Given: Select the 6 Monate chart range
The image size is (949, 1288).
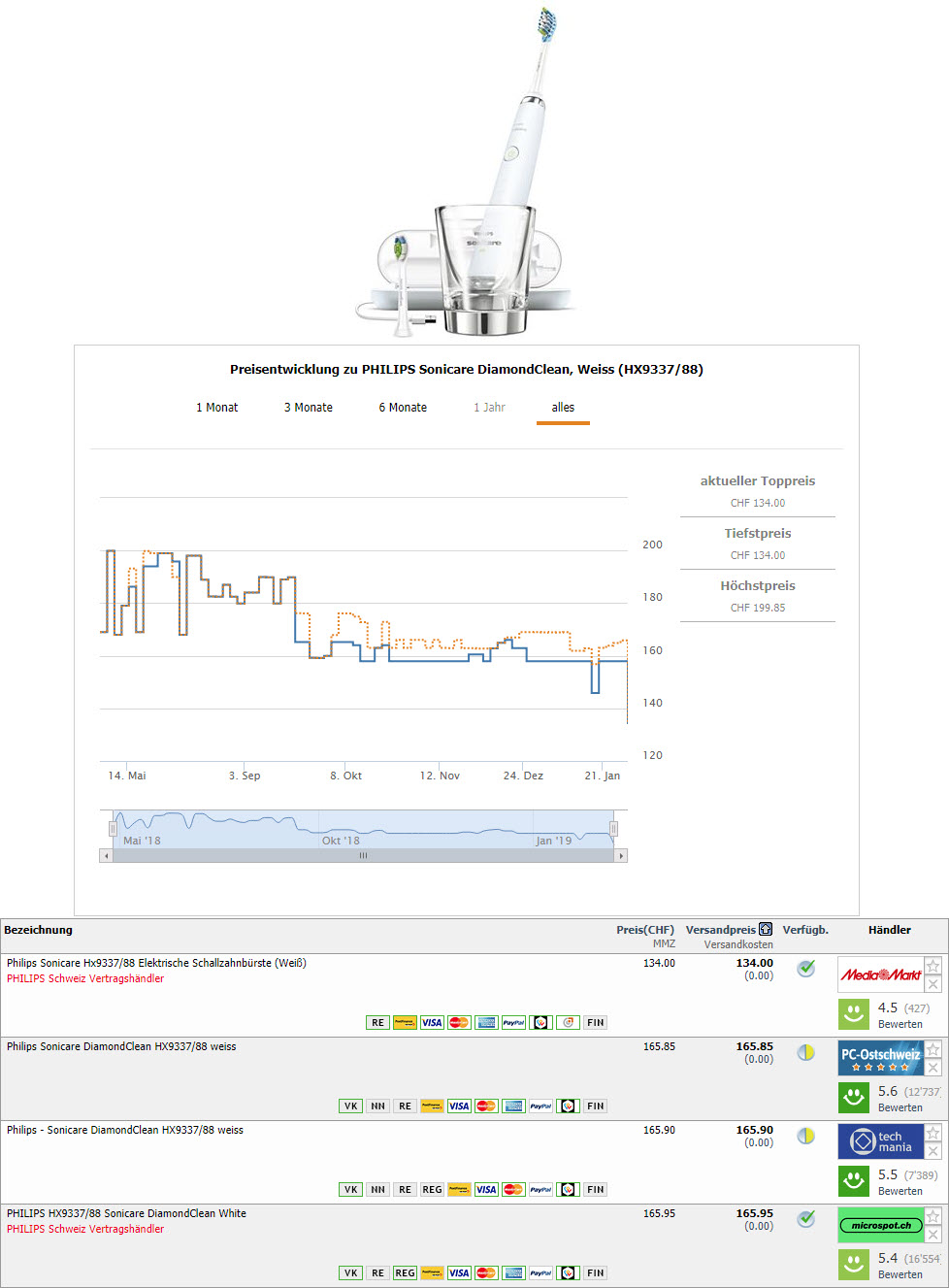Looking at the screenshot, I should [403, 408].
